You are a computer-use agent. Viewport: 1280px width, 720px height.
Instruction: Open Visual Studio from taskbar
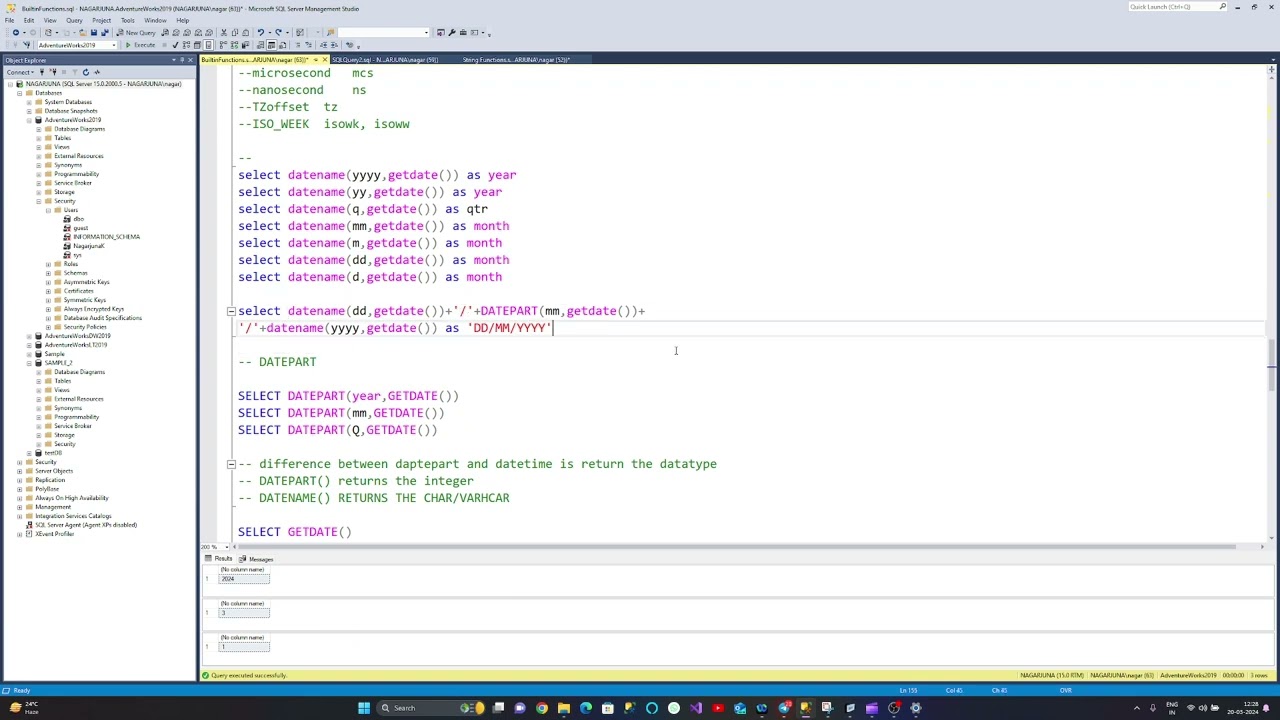pos(695,708)
